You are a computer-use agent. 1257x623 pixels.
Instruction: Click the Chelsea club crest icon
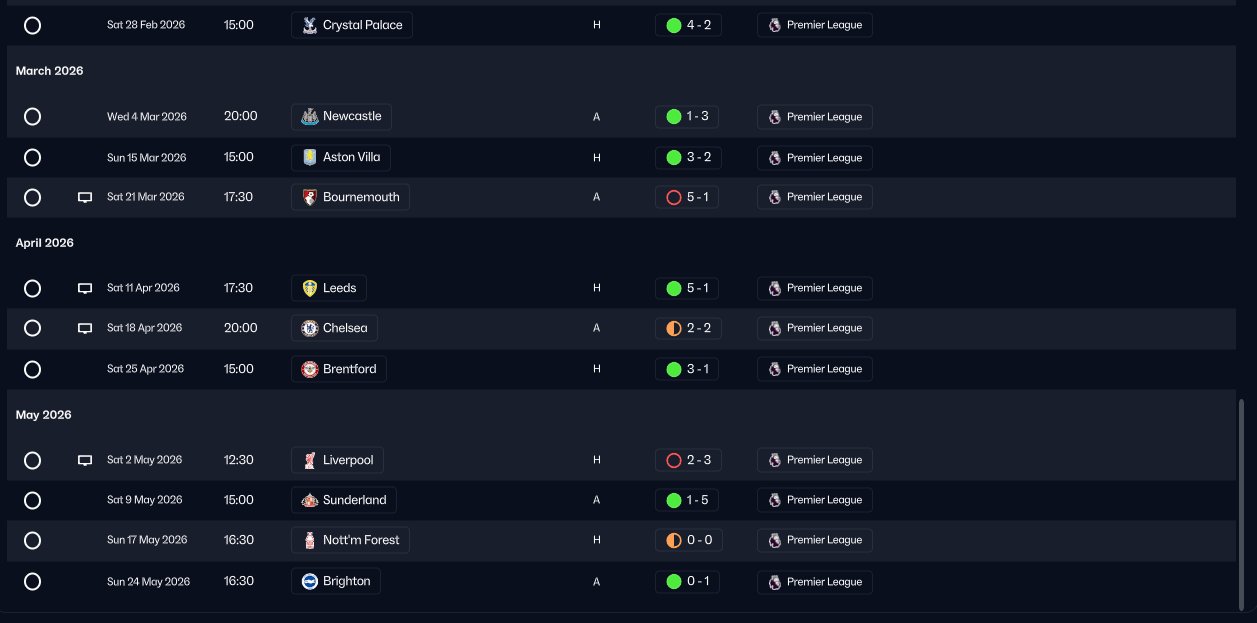point(310,328)
